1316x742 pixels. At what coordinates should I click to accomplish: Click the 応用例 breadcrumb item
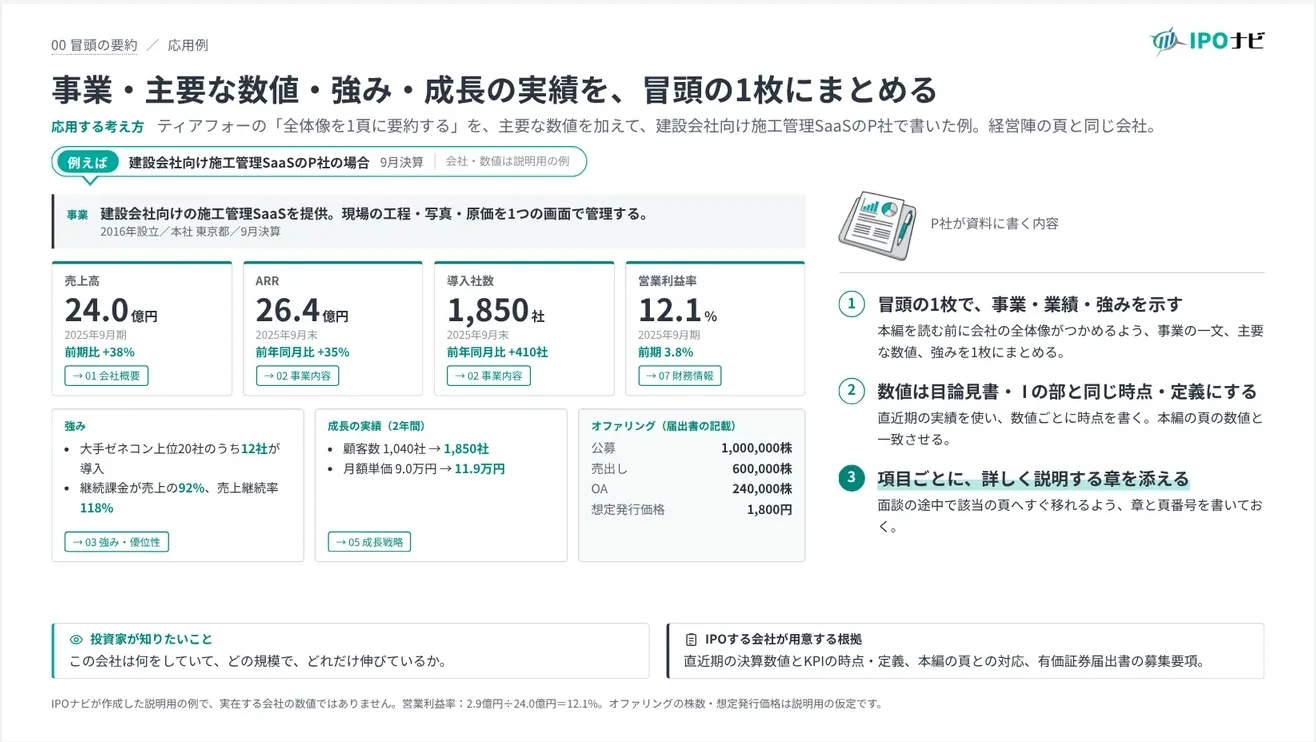coord(188,45)
